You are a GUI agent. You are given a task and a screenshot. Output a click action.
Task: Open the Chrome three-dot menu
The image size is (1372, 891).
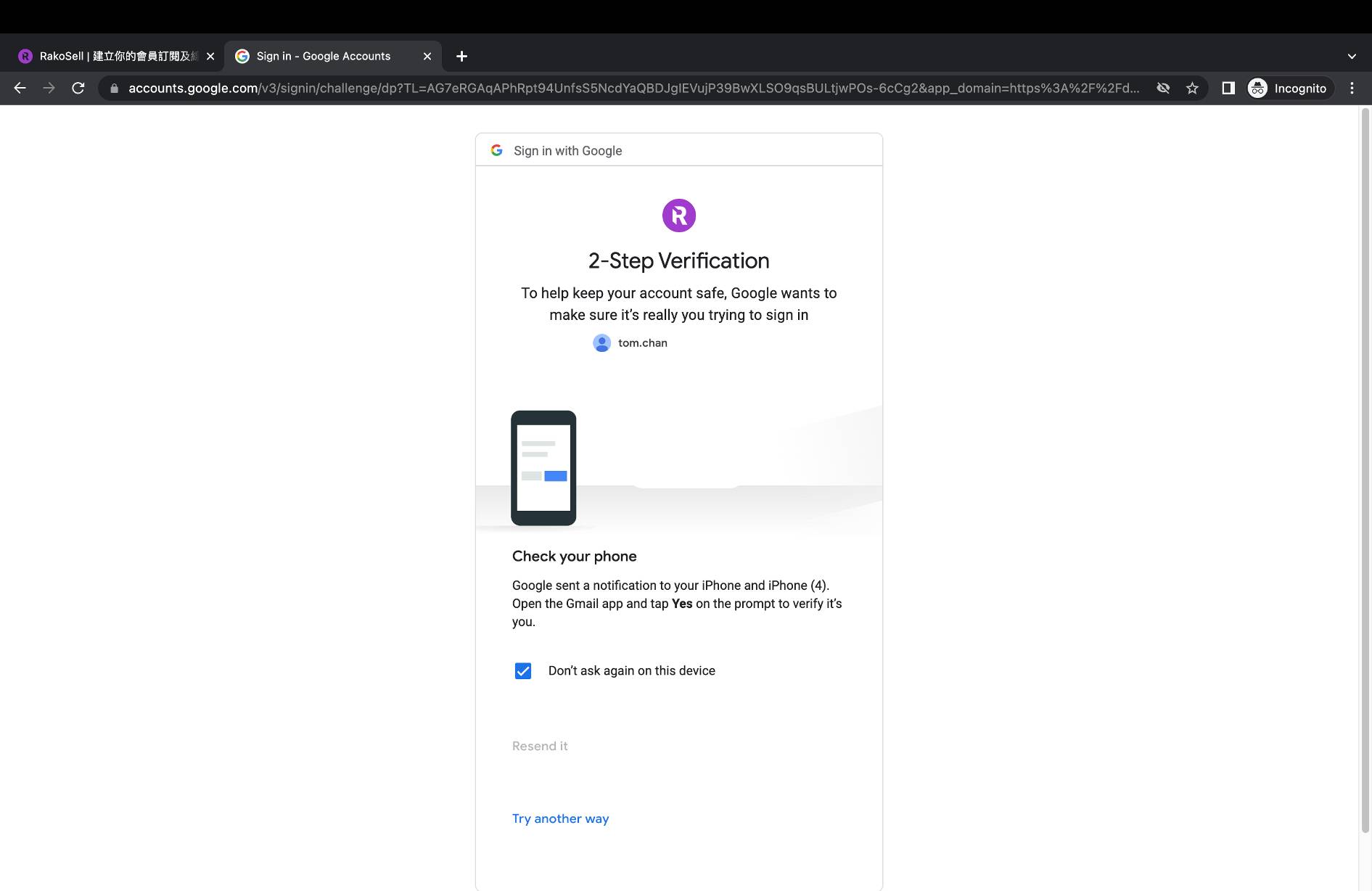tap(1351, 88)
